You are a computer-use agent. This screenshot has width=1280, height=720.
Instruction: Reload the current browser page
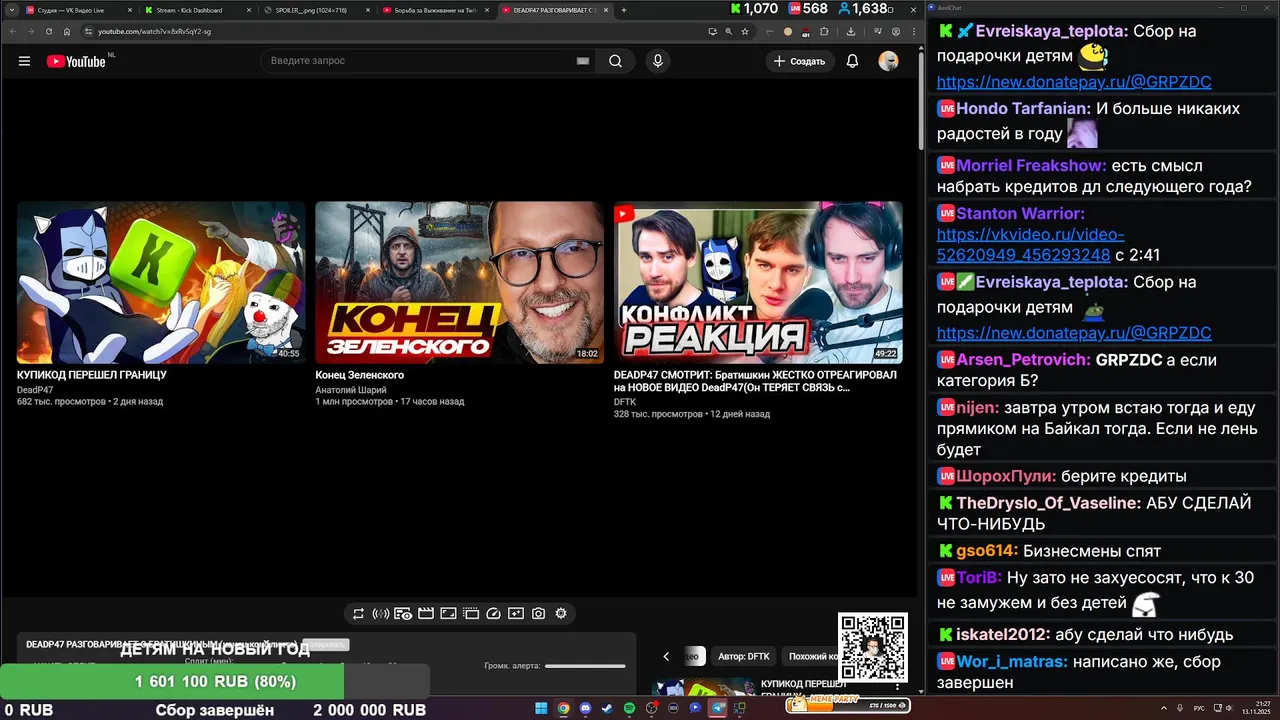pos(49,31)
